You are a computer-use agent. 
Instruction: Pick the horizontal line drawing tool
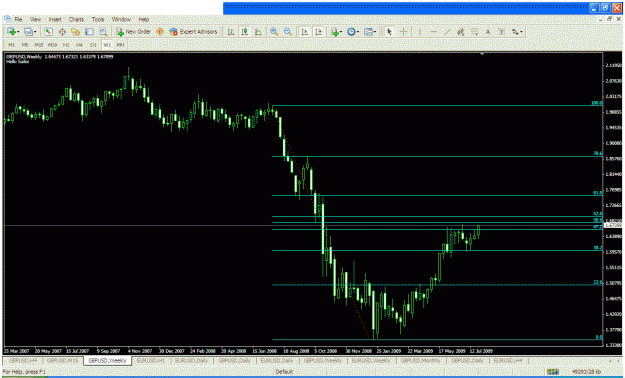pyautogui.click(x=433, y=32)
